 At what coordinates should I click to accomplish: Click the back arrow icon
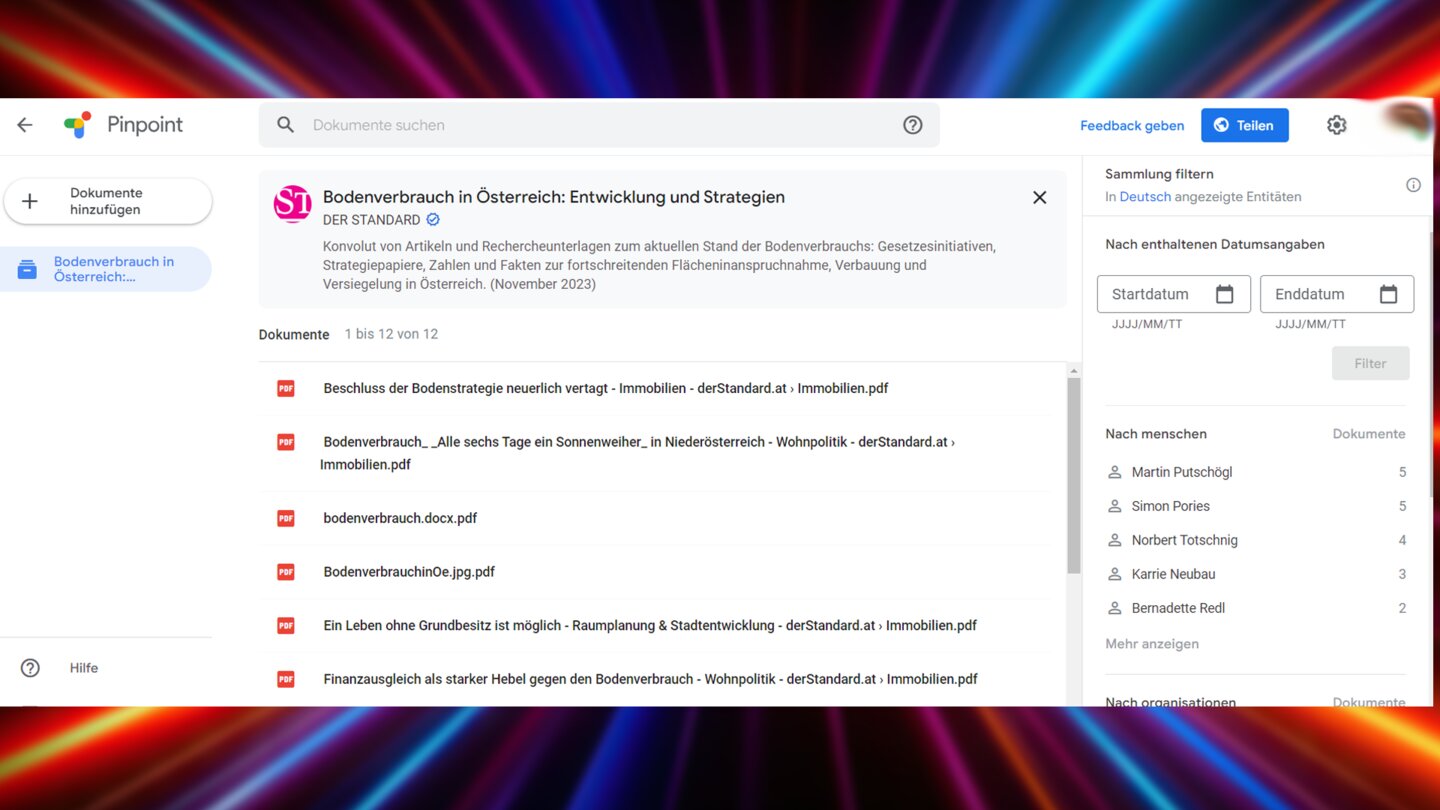click(x=25, y=125)
